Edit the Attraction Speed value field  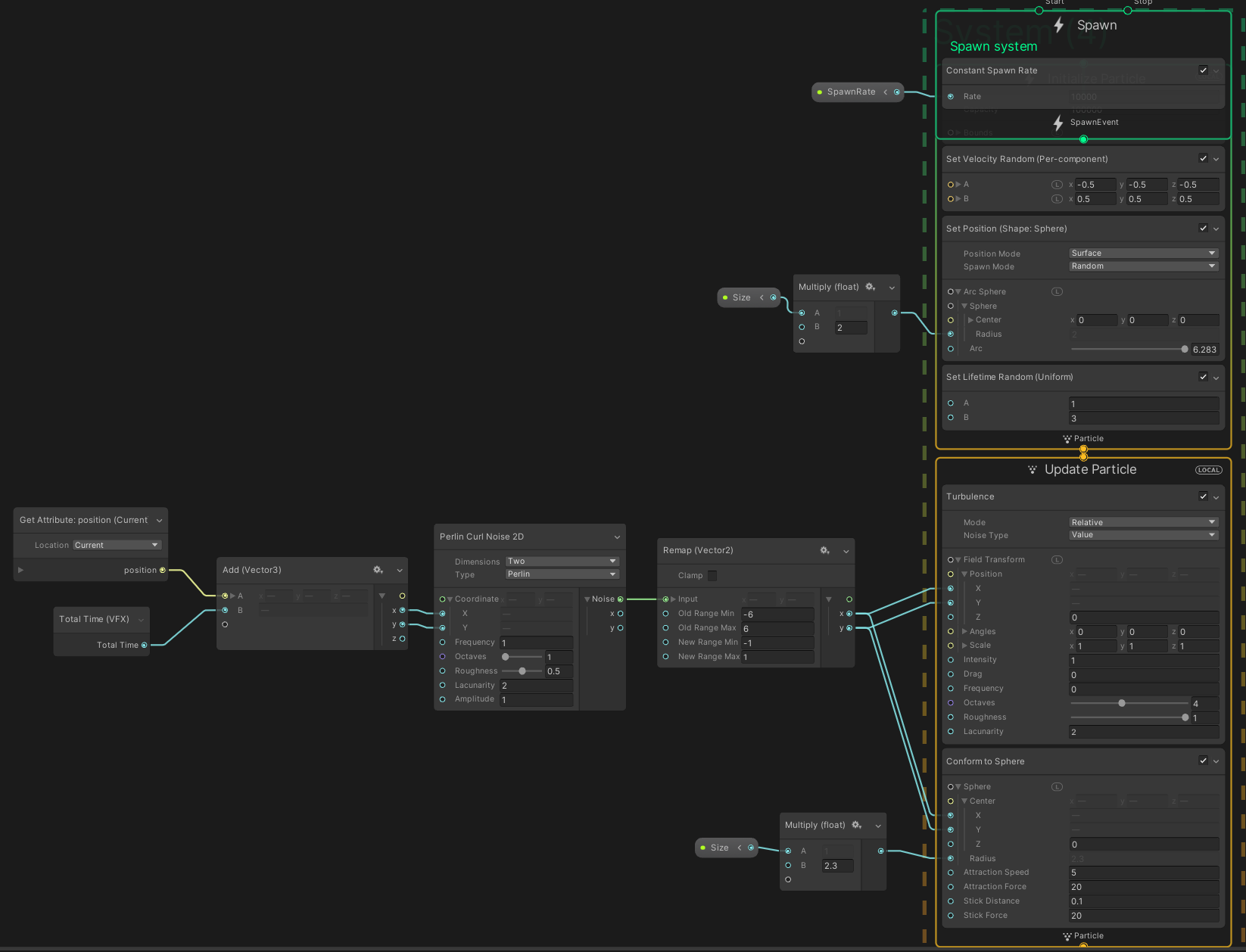1144,873
